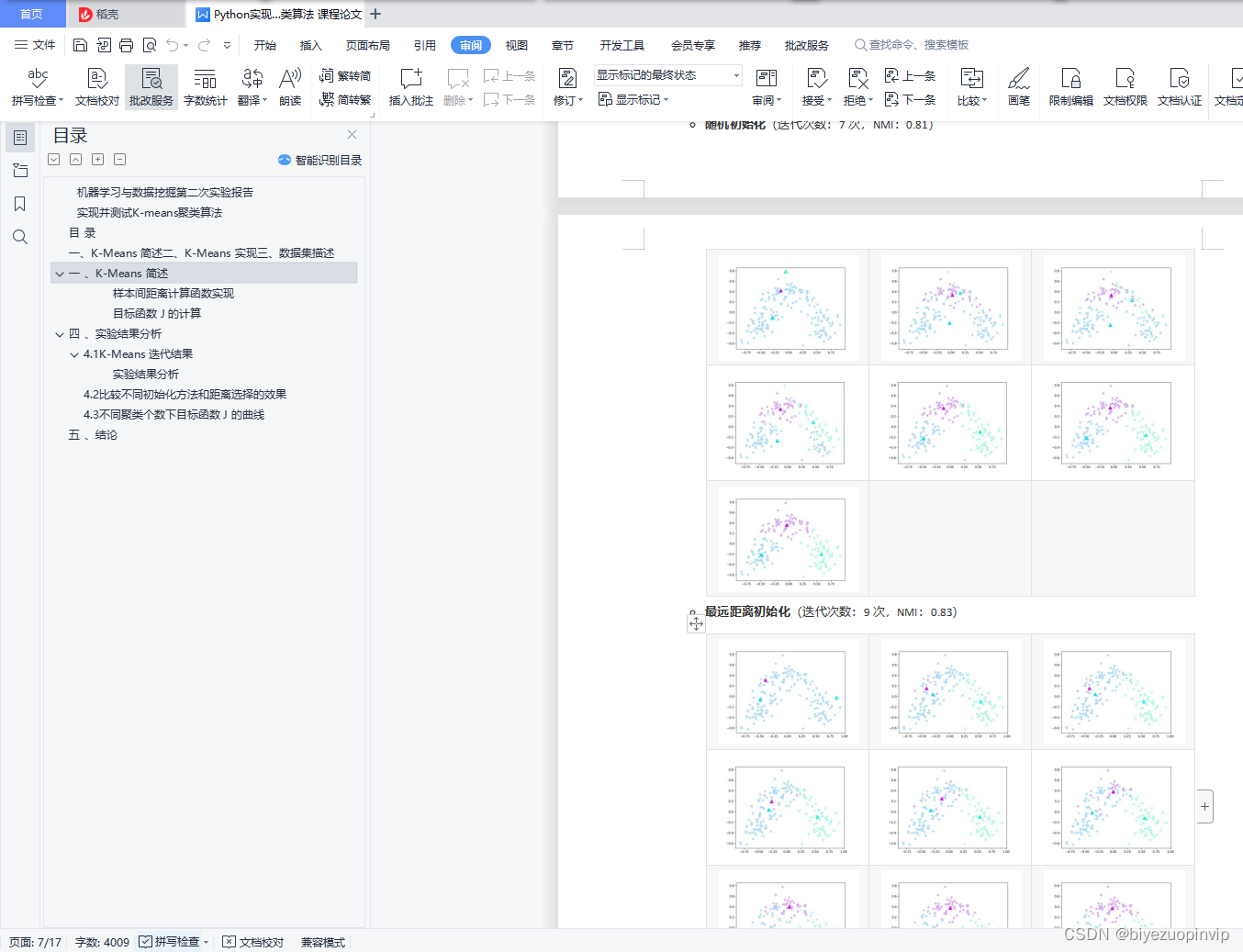Insert a comment with 插入批注
Viewport: 1243px width, 952px height.
click(x=411, y=87)
